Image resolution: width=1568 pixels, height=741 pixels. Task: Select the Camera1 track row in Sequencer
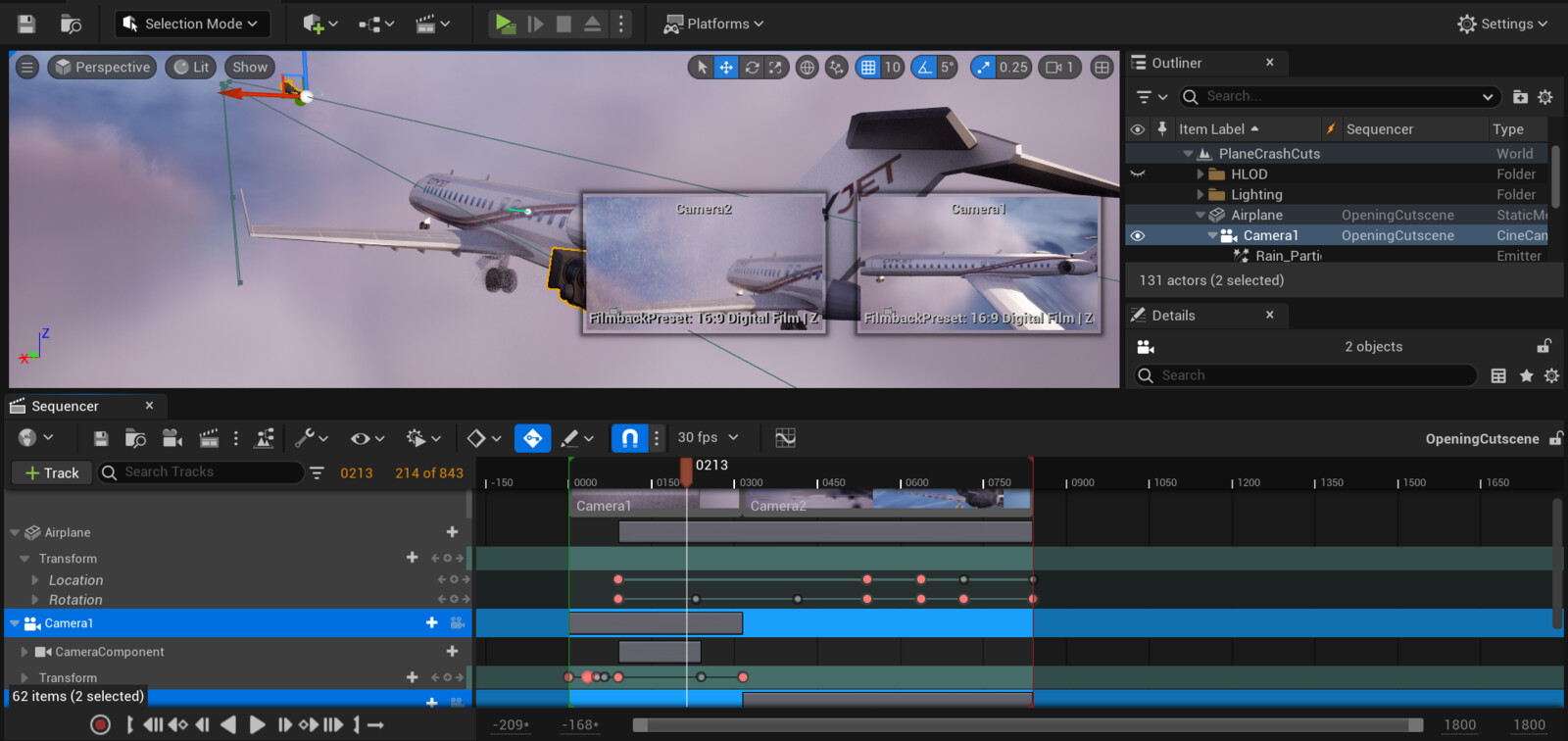tap(238, 623)
